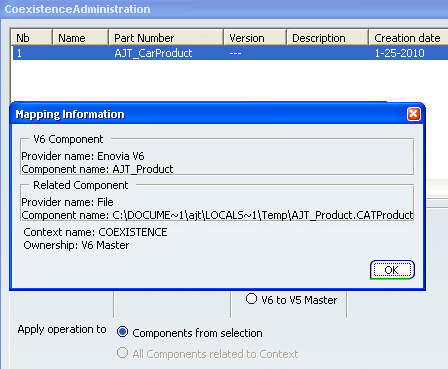The height and width of the screenshot is (369, 448).
Task: Close the Mapping Information dialog
Action: (414, 114)
